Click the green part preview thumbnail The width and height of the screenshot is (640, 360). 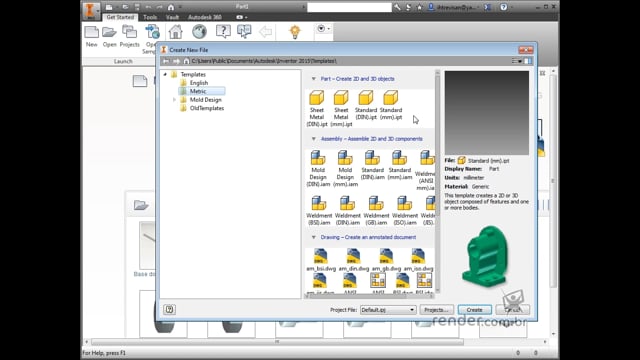click(486, 257)
